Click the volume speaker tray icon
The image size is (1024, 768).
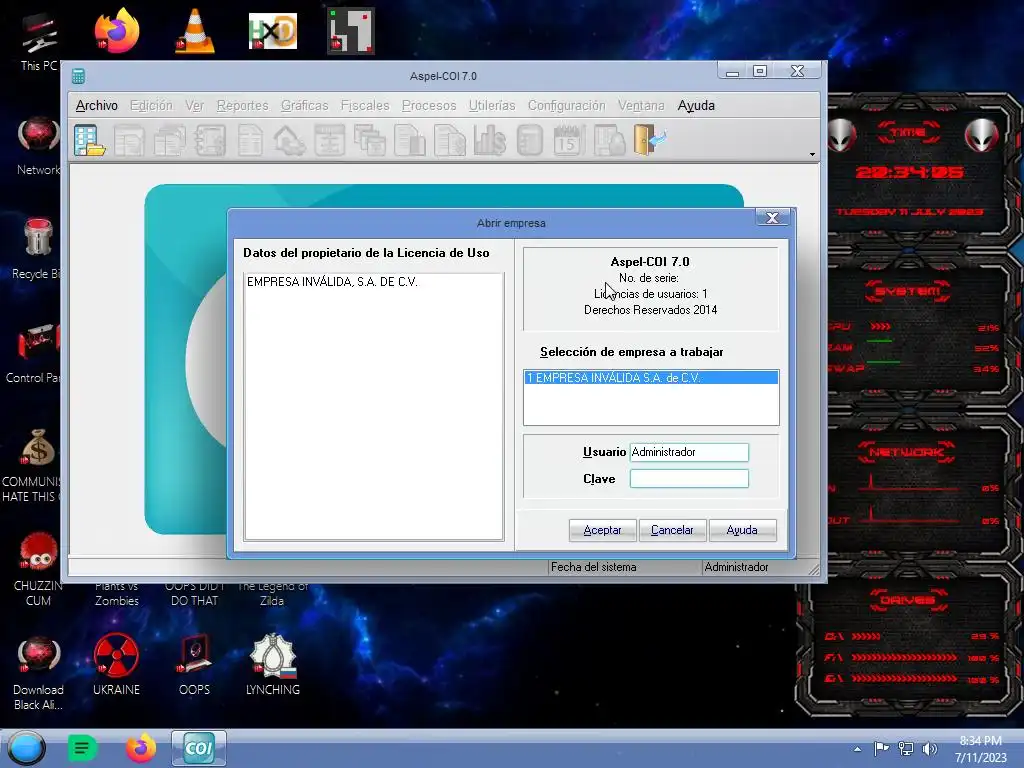click(929, 749)
